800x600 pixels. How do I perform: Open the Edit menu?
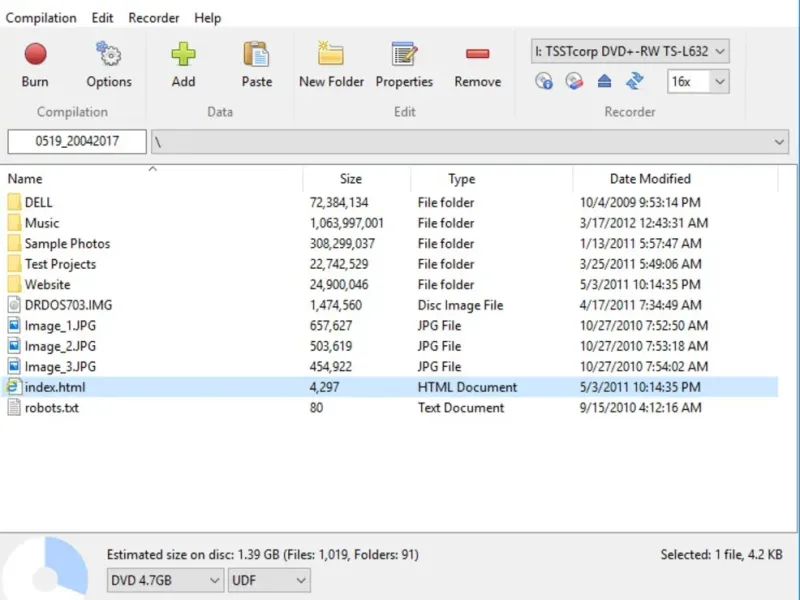pyautogui.click(x=102, y=18)
